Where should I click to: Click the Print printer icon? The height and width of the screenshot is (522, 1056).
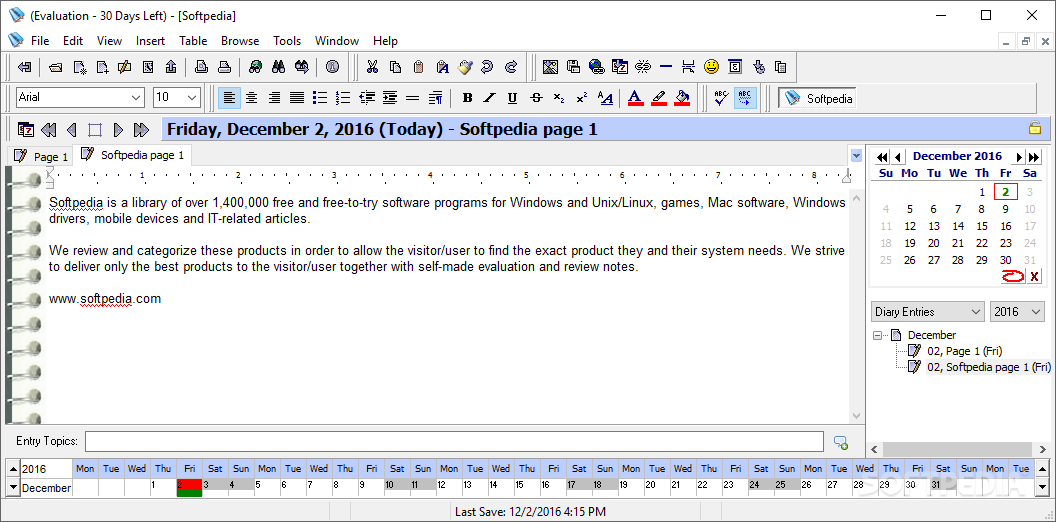coord(225,67)
